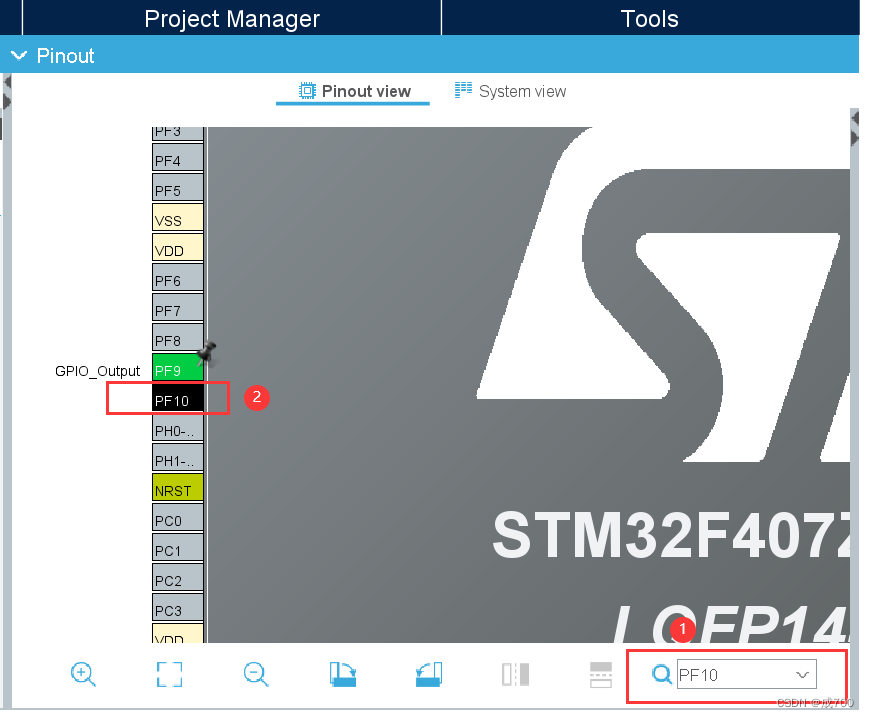Click the horizontal flip split icon
Viewport: 869px width, 718px height.
click(601, 674)
